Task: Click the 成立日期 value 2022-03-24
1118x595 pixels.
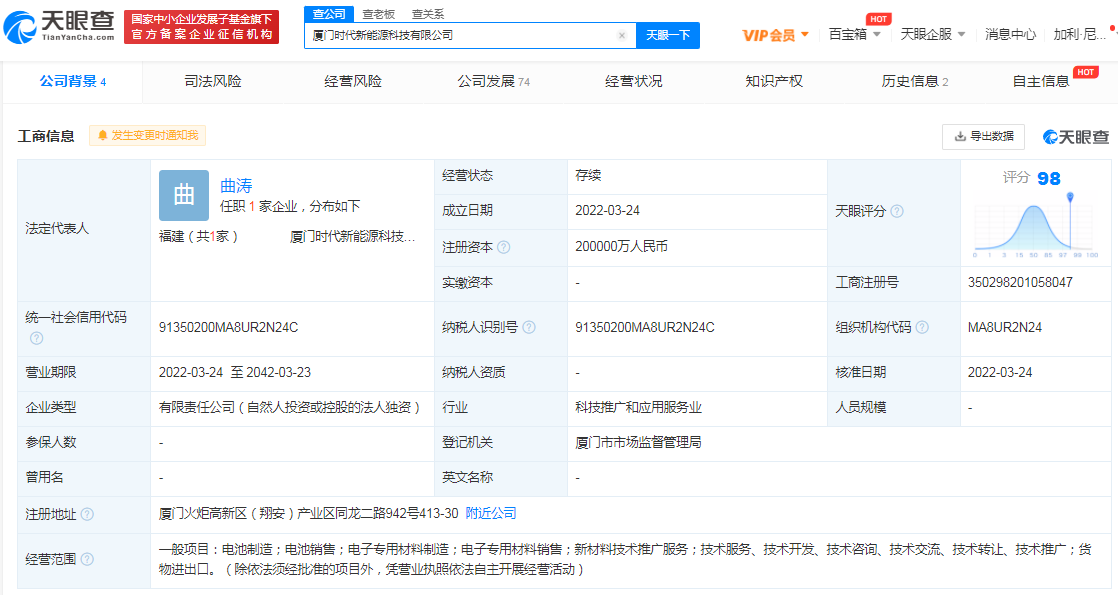Action: tap(607, 210)
